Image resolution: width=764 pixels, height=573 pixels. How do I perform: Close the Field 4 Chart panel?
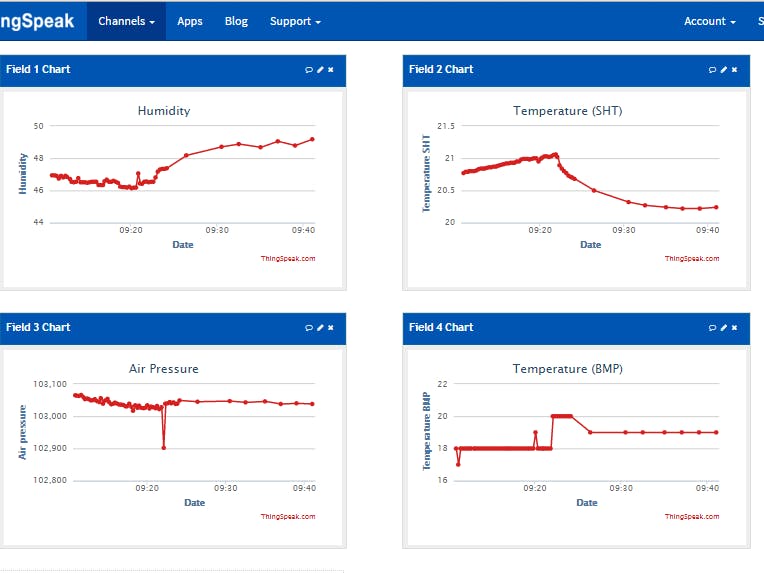tap(734, 328)
